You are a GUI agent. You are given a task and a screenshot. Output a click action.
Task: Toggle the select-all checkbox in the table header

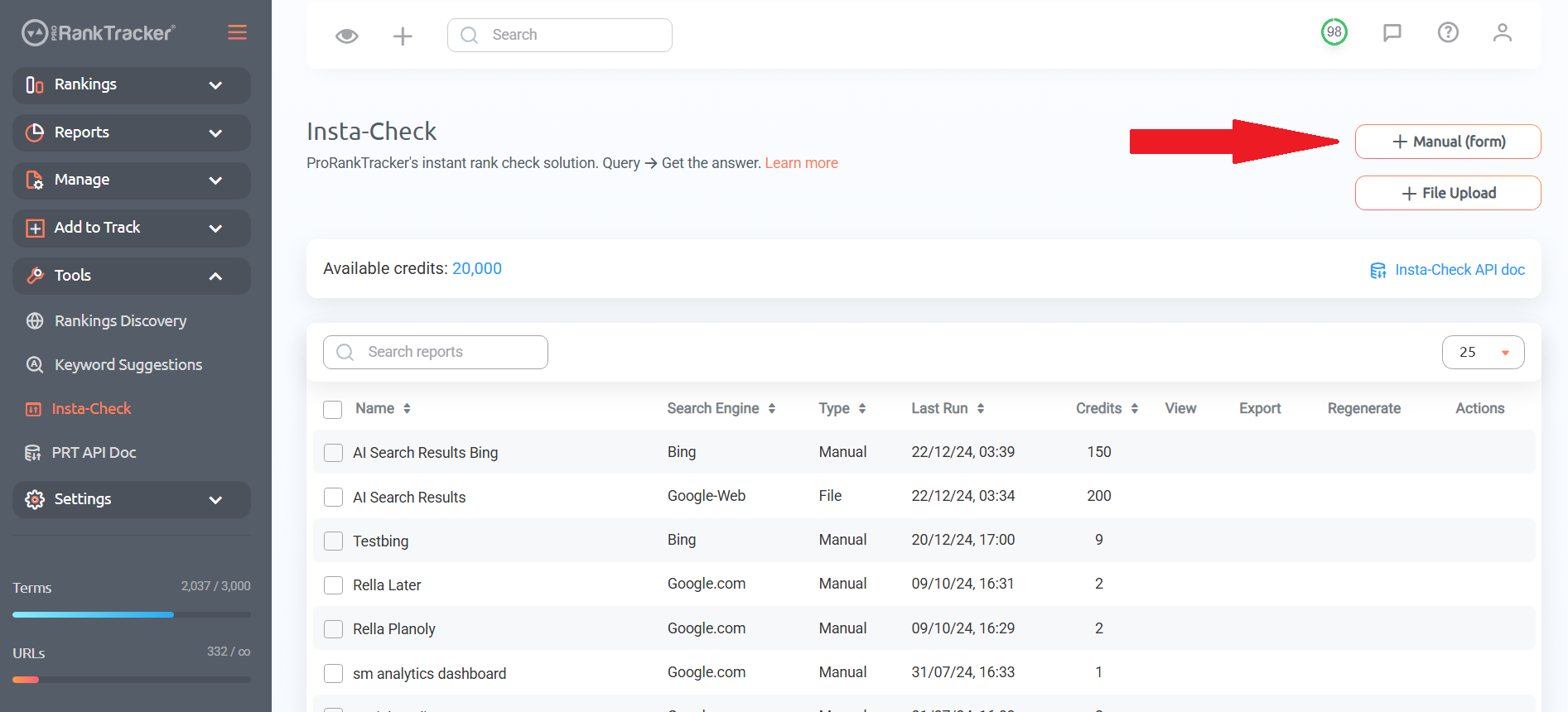click(333, 409)
